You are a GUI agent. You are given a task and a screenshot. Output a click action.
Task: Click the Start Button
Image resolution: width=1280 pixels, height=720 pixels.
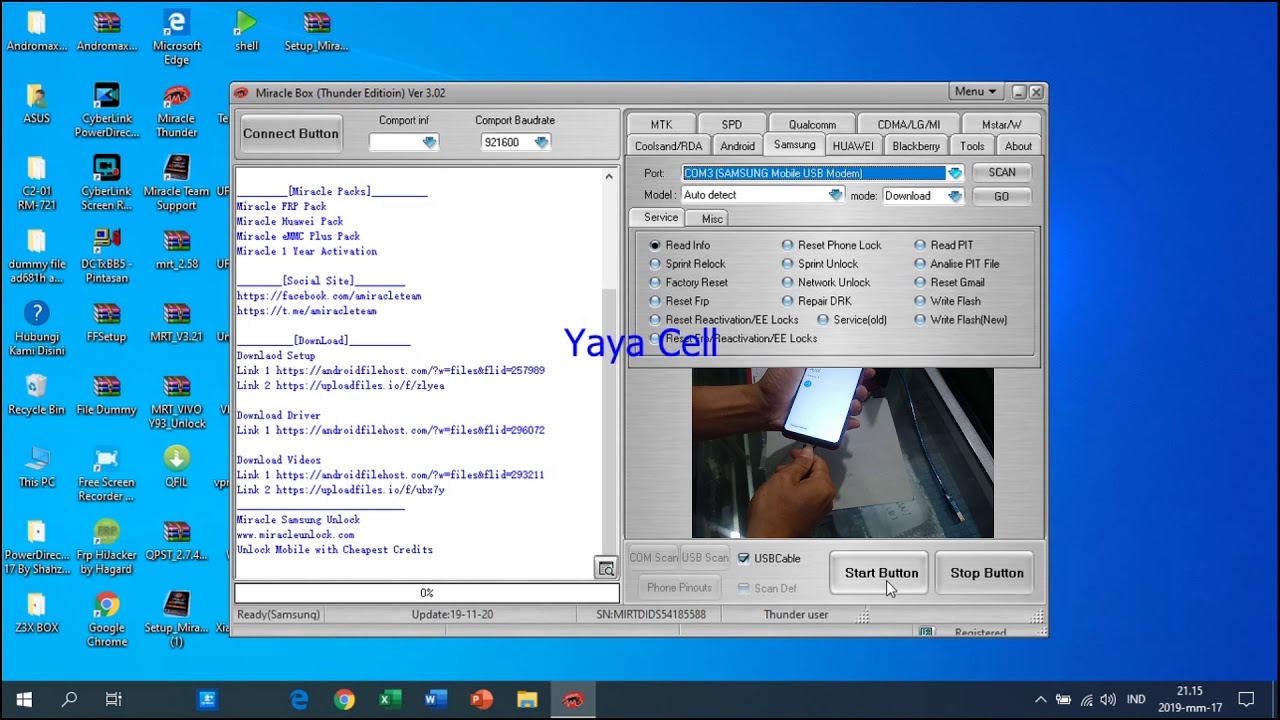coord(881,573)
